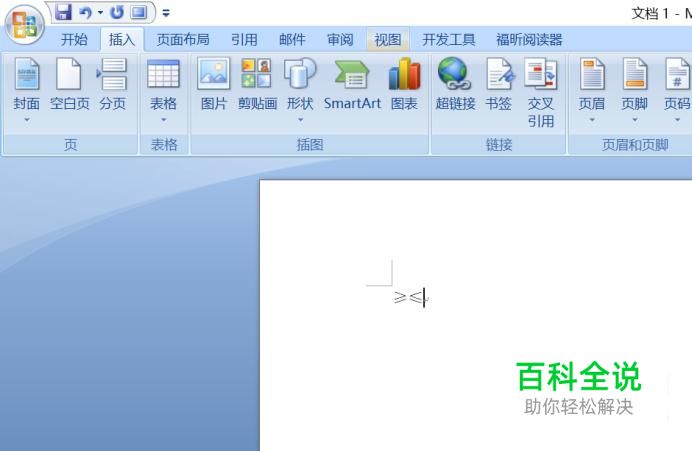This screenshot has height=451, width=692.
Task: Open the Office button menu
Action: [x=24, y=25]
